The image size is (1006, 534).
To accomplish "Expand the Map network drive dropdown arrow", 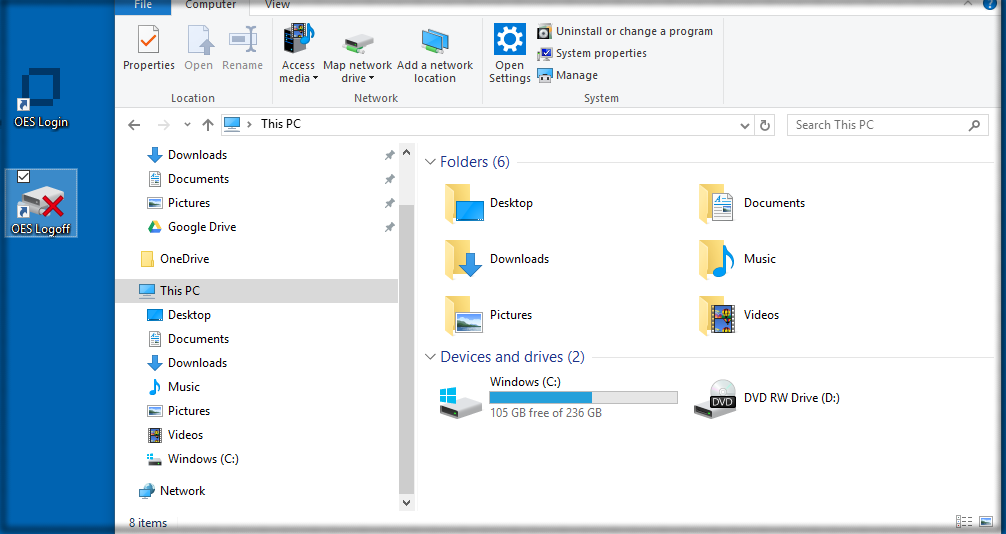I will click(371, 79).
